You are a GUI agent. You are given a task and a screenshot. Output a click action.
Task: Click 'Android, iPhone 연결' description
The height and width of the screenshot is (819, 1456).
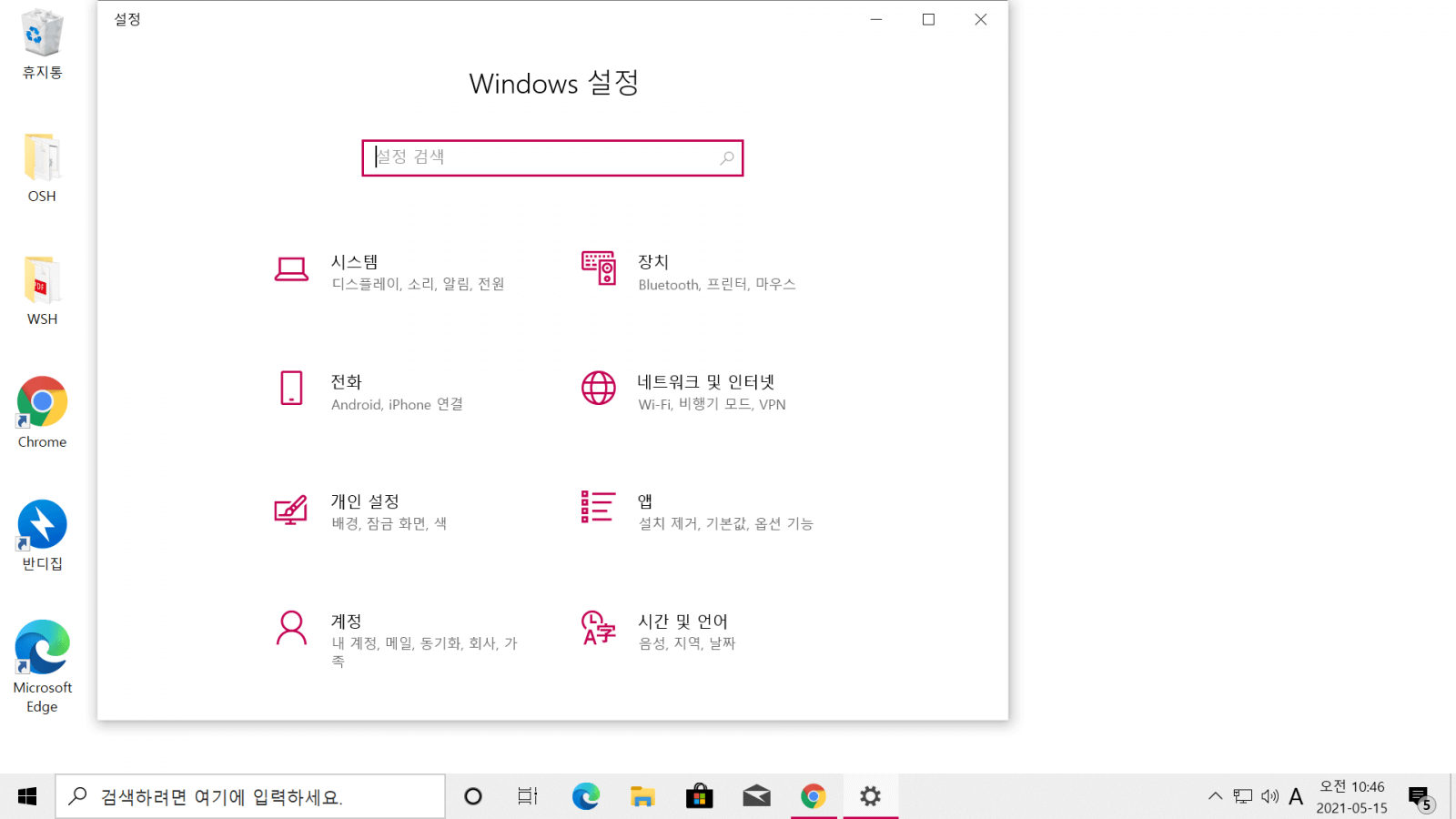point(398,404)
